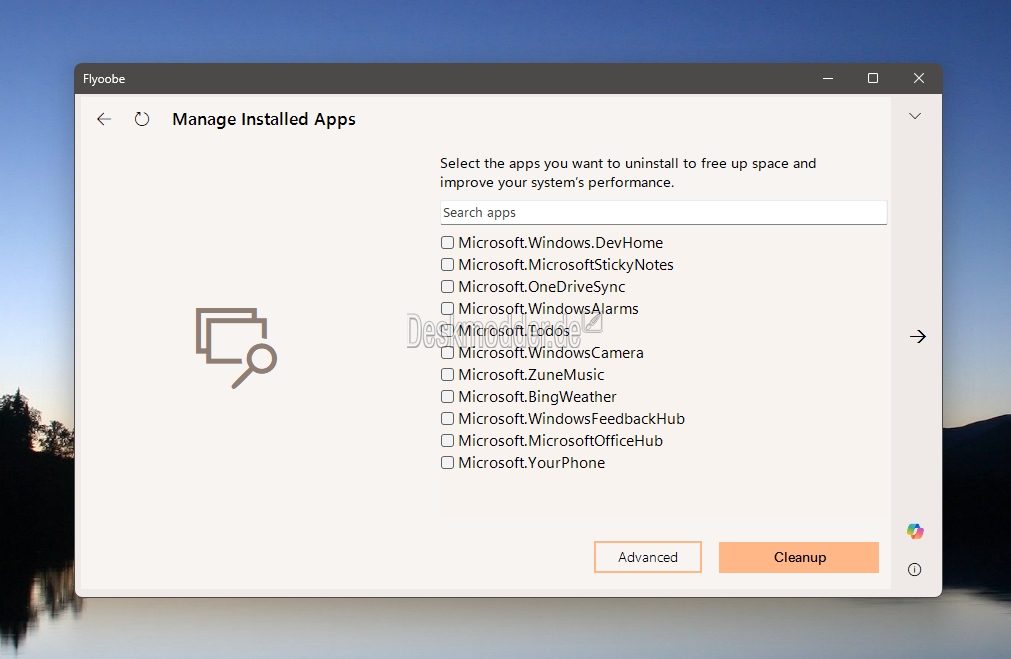Expand the chevron at top right
Image resolution: width=1011 pixels, height=659 pixels.
click(x=915, y=116)
